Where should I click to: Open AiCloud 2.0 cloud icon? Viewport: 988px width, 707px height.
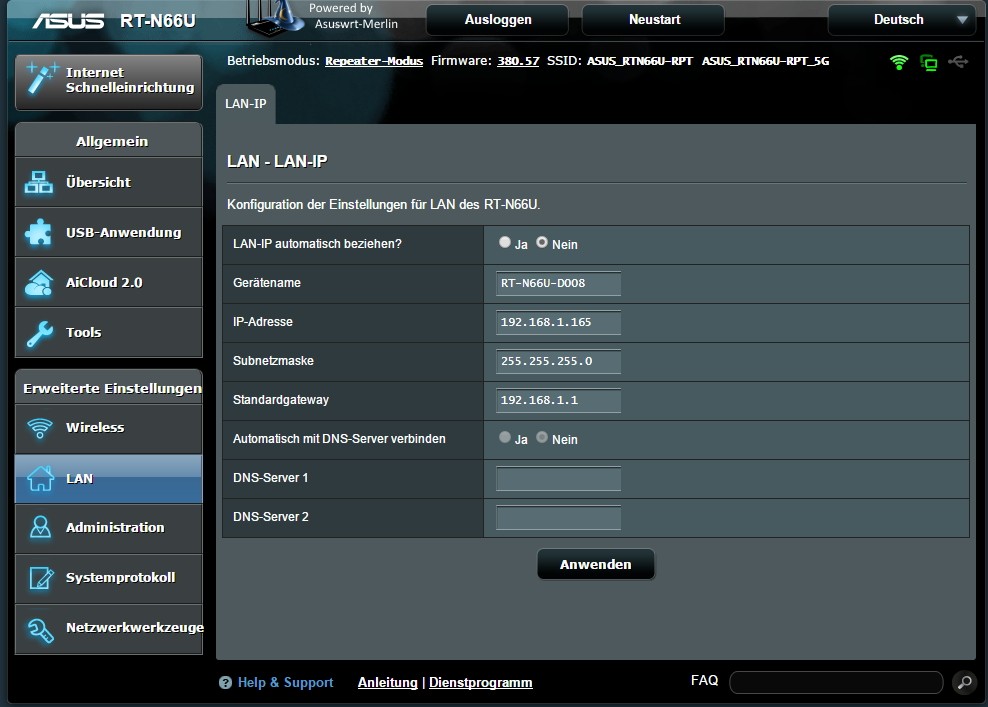click(x=39, y=283)
